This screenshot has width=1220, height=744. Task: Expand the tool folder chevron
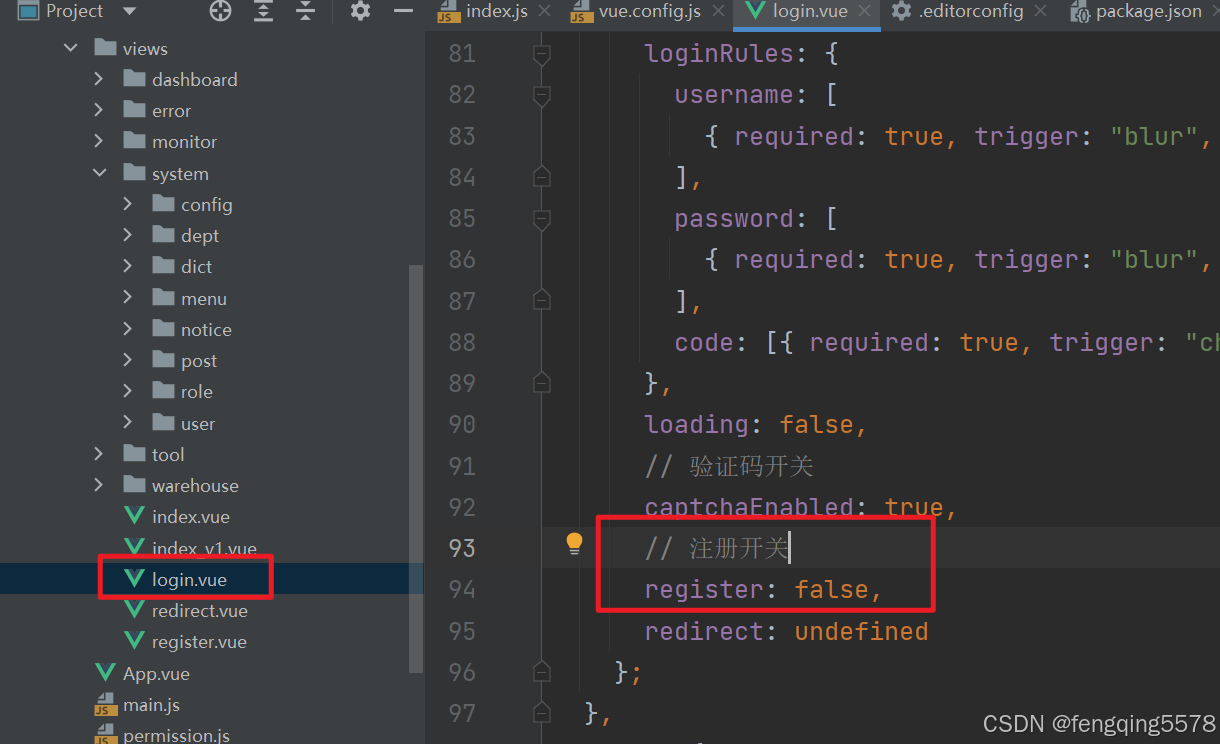(x=98, y=454)
